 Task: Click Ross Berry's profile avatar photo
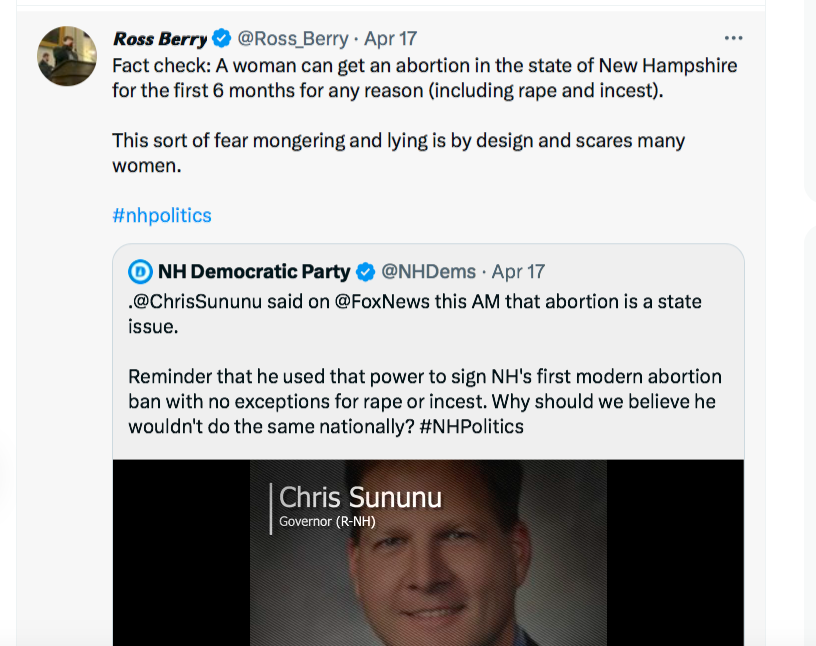[67, 56]
